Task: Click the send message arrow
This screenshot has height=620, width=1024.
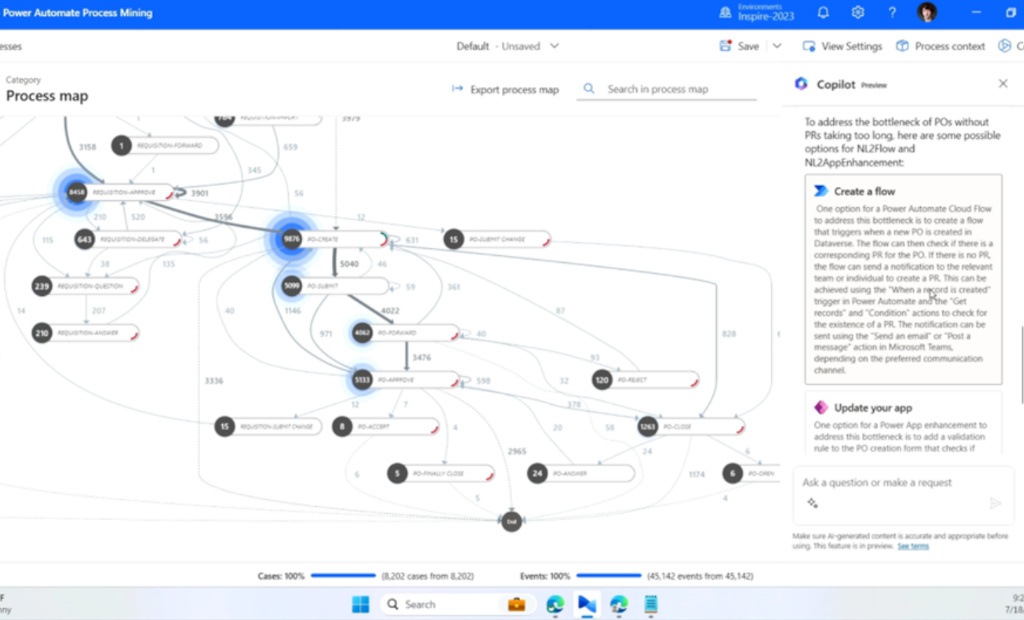Action: (995, 502)
